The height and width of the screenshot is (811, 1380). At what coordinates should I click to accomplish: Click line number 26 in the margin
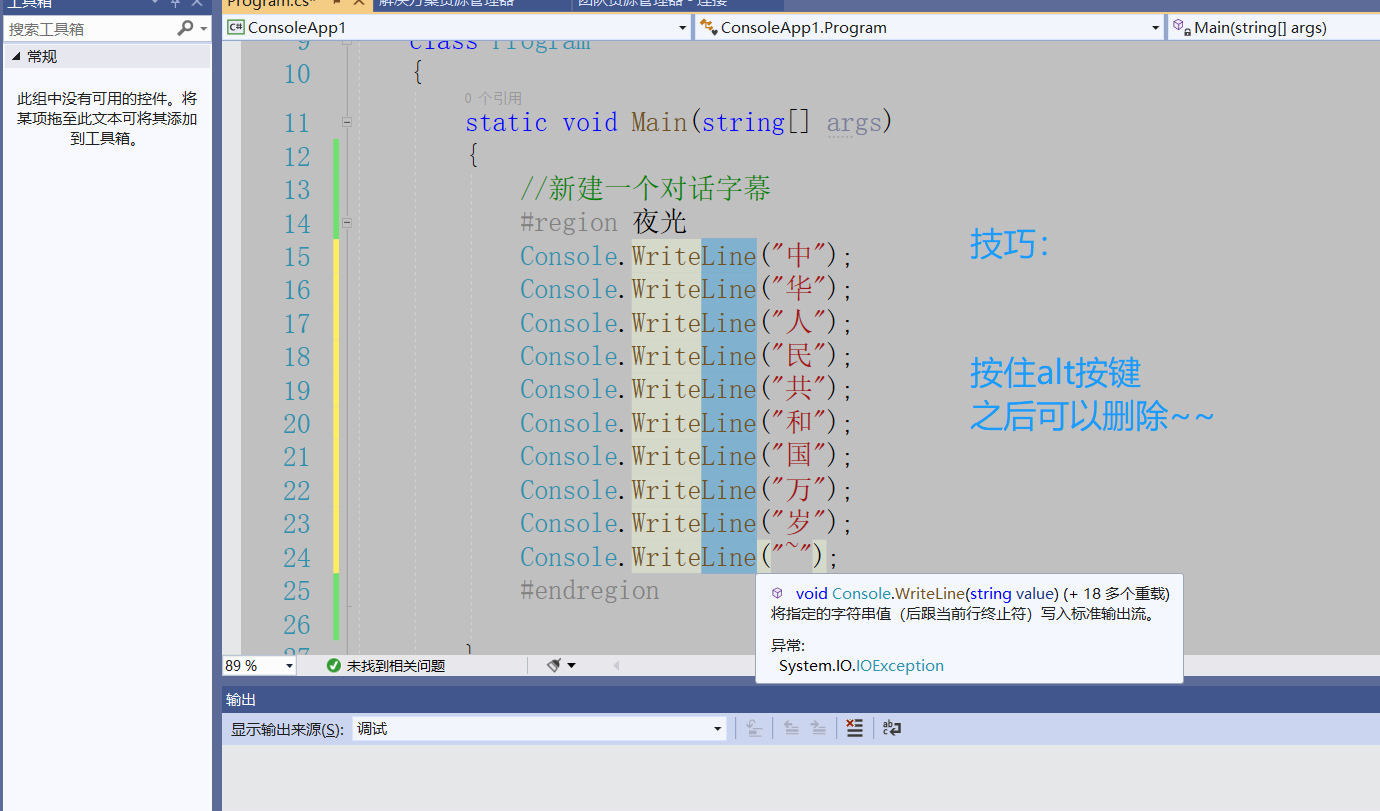pyautogui.click(x=297, y=625)
